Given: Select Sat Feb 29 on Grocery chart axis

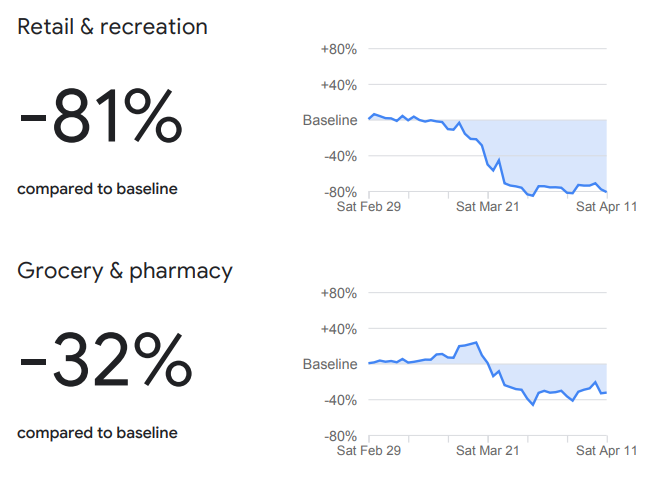Looking at the screenshot, I should (368, 451).
